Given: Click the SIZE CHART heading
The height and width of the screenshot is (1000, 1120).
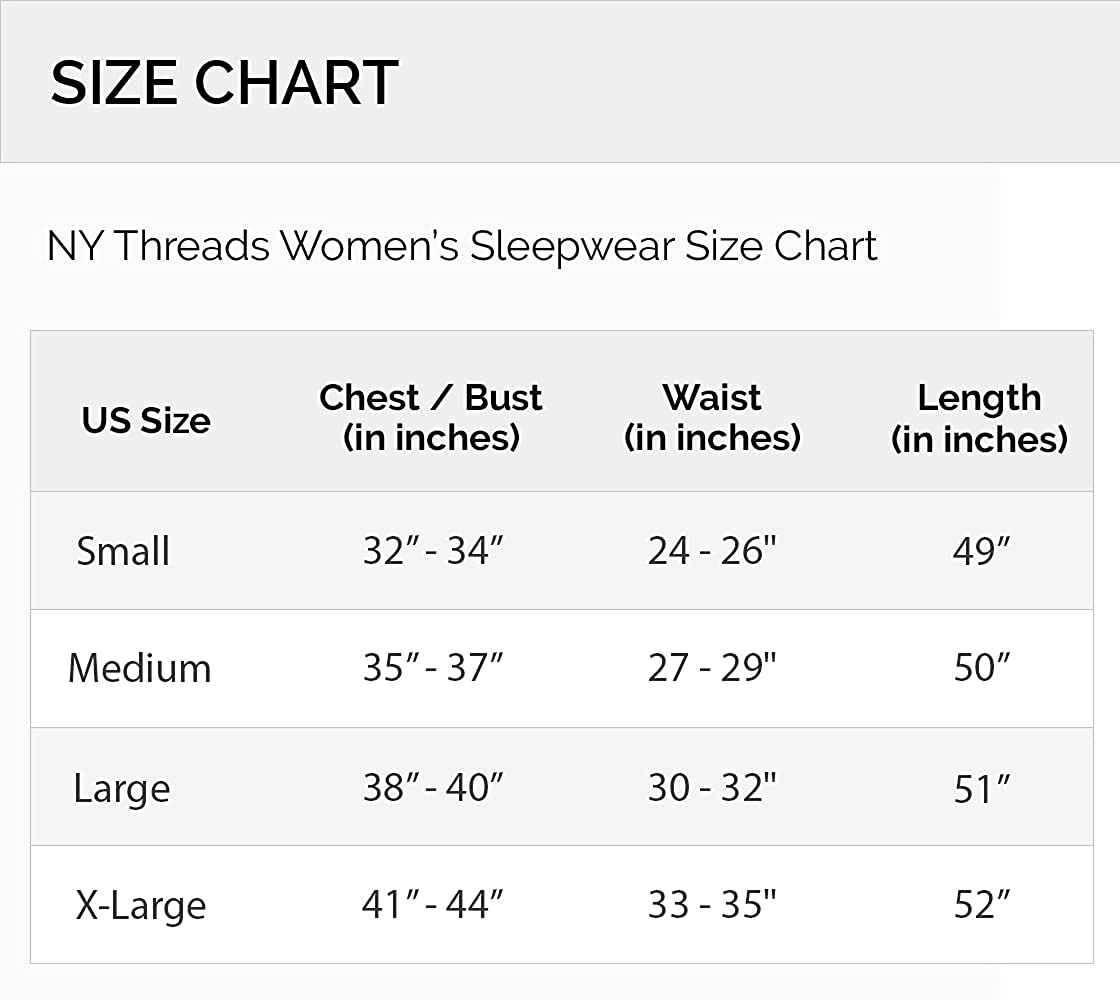Looking at the screenshot, I should point(224,82).
